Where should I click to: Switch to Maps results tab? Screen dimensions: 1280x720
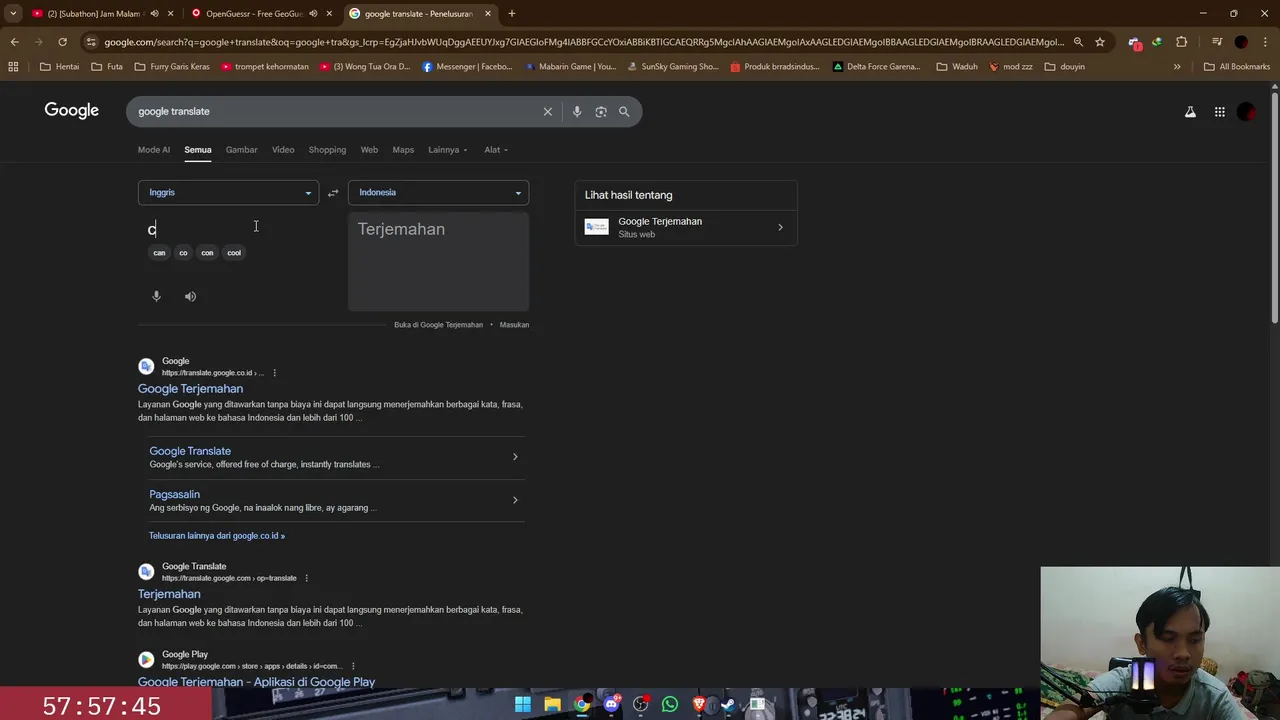click(x=403, y=150)
